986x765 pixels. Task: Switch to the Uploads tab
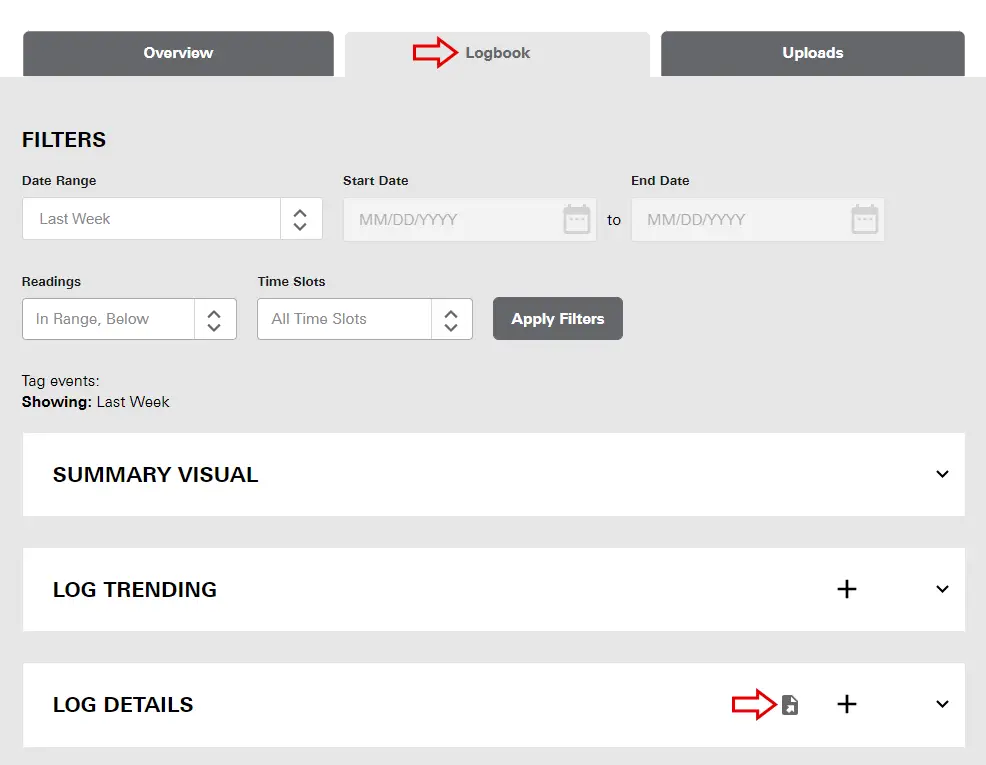812,52
